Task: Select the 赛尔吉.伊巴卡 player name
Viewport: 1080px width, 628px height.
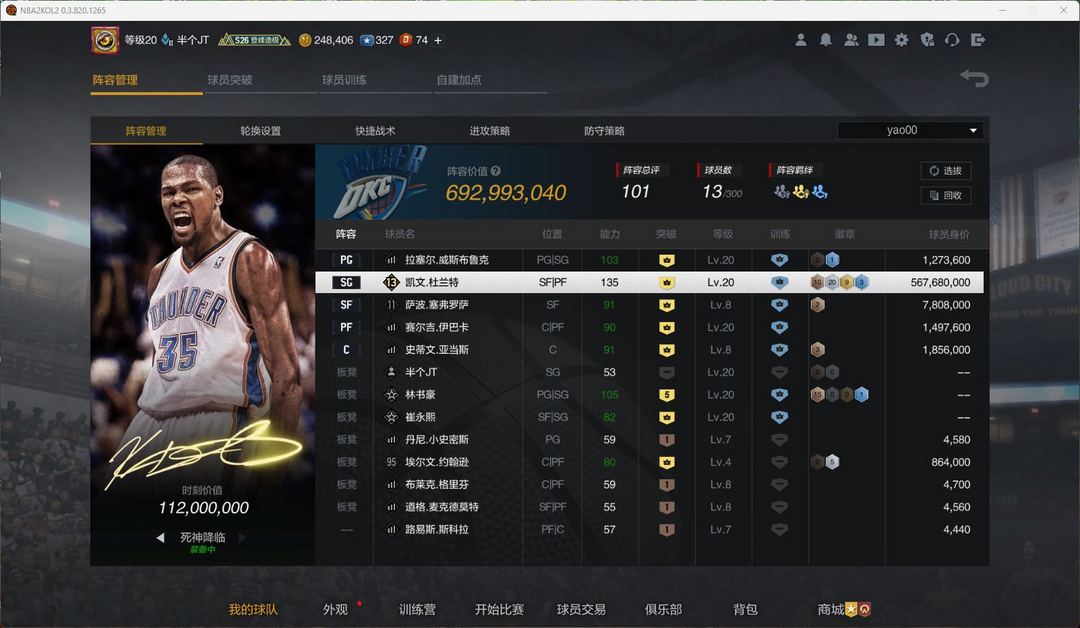Action: [x=437, y=328]
